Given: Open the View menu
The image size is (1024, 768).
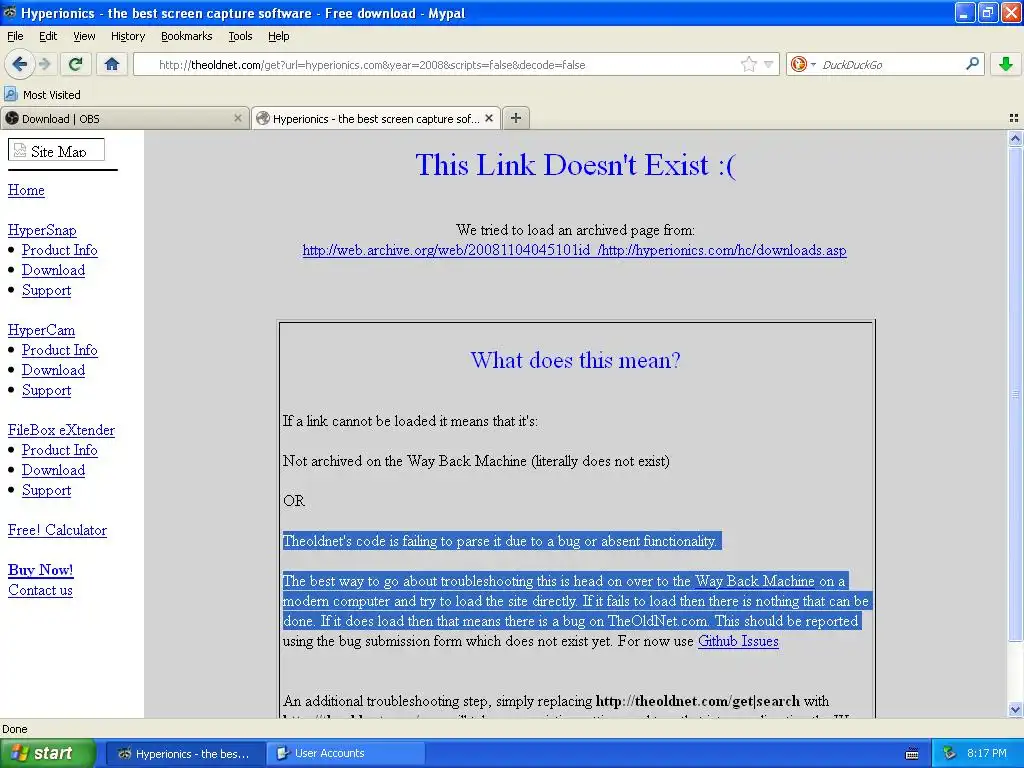Looking at the screenshot, I should coord(84,36).
